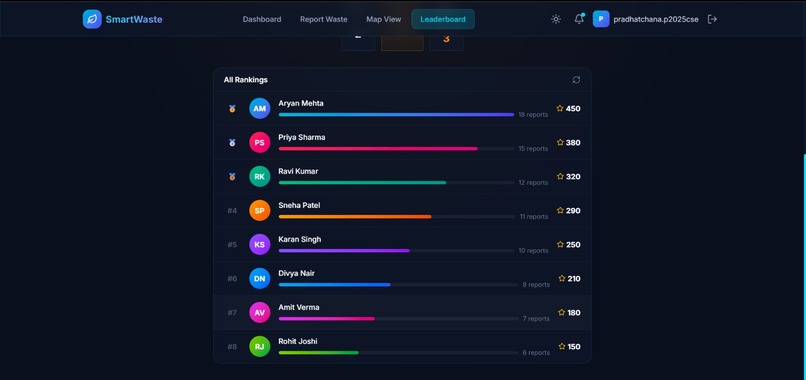Screen dimensions: 806x380
Task: Click the blue P user avatar
Action: click(x=601, y=19)
